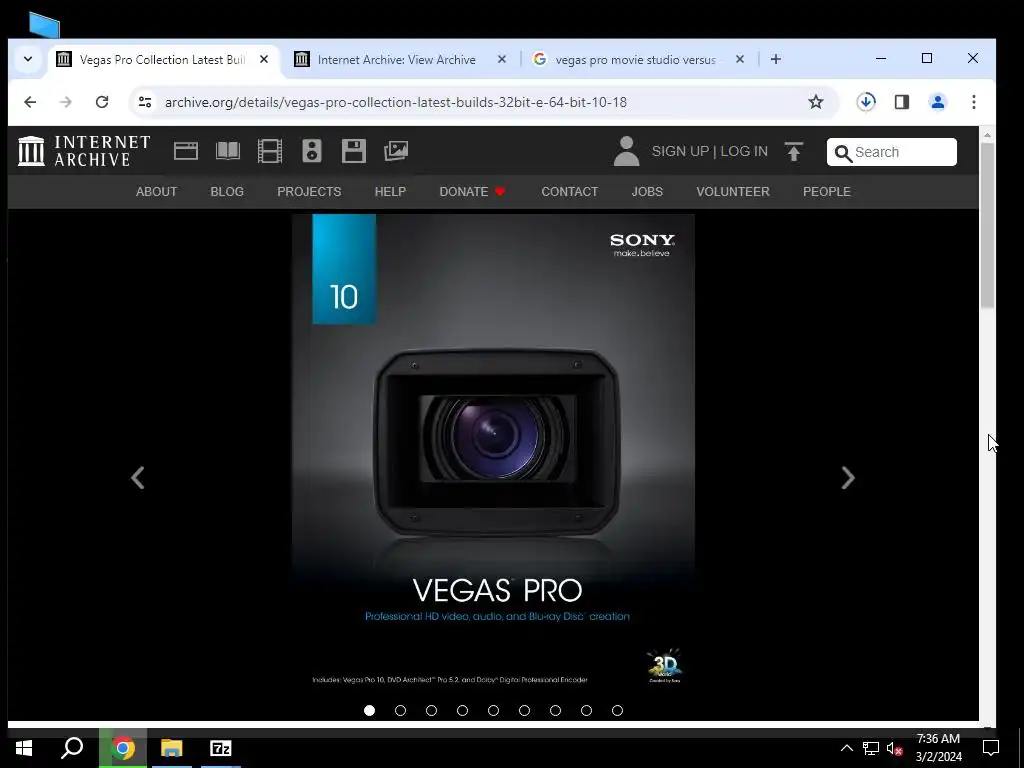Close the Vegas Pro Collection tab
Image resolution: width=1024 pixels, height=768 pixels.
click(264, 59)
